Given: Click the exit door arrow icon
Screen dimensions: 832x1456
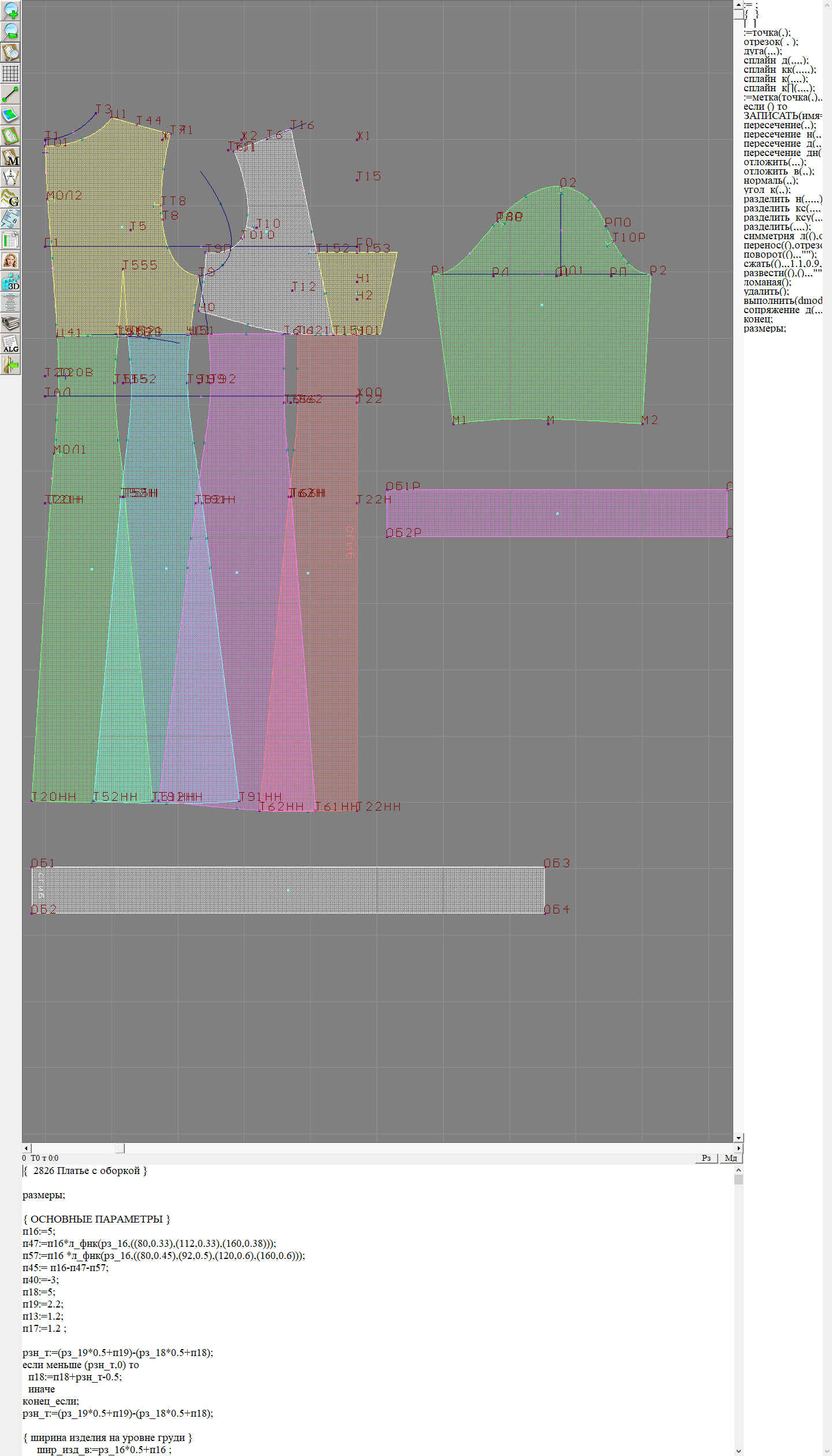Looking at the screenshot, I should point(10,364).
